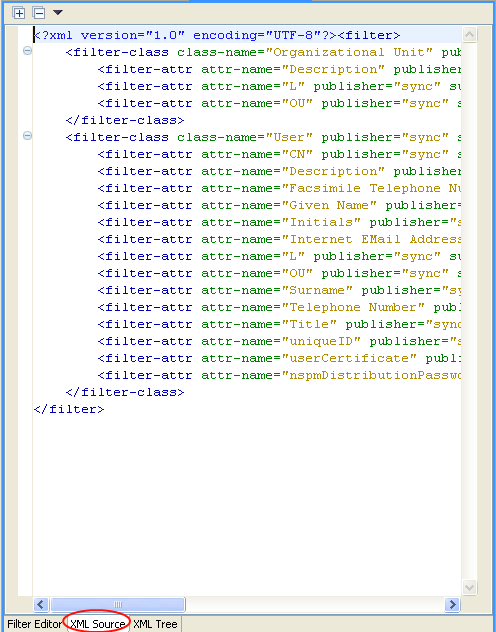Viewport: 496px width, 632px height.
Task: Click the "Facsimile Telephone" attribute line
Action: (x=279, y=188)
